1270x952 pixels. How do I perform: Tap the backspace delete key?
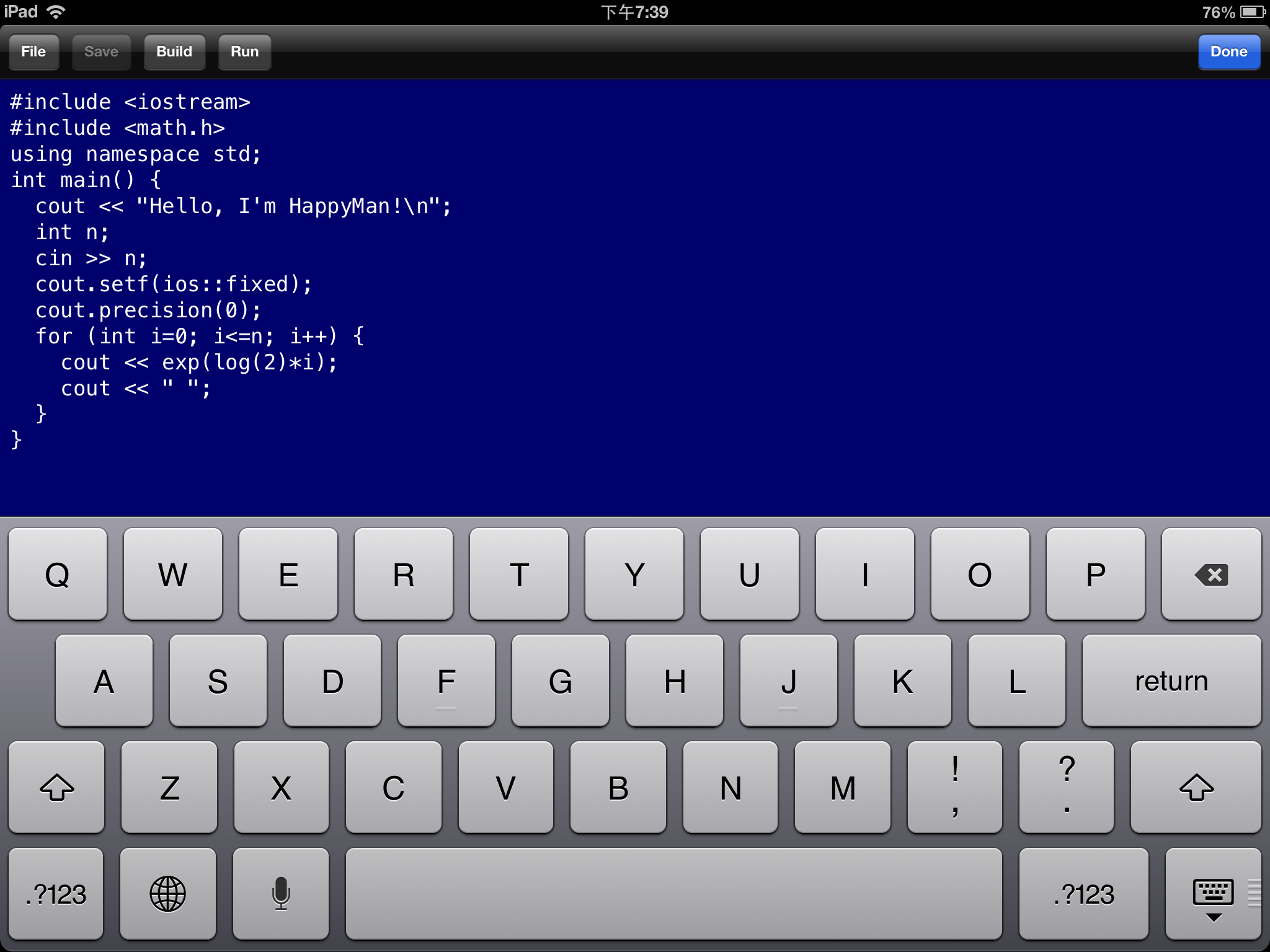click(x=1211, y=575)
